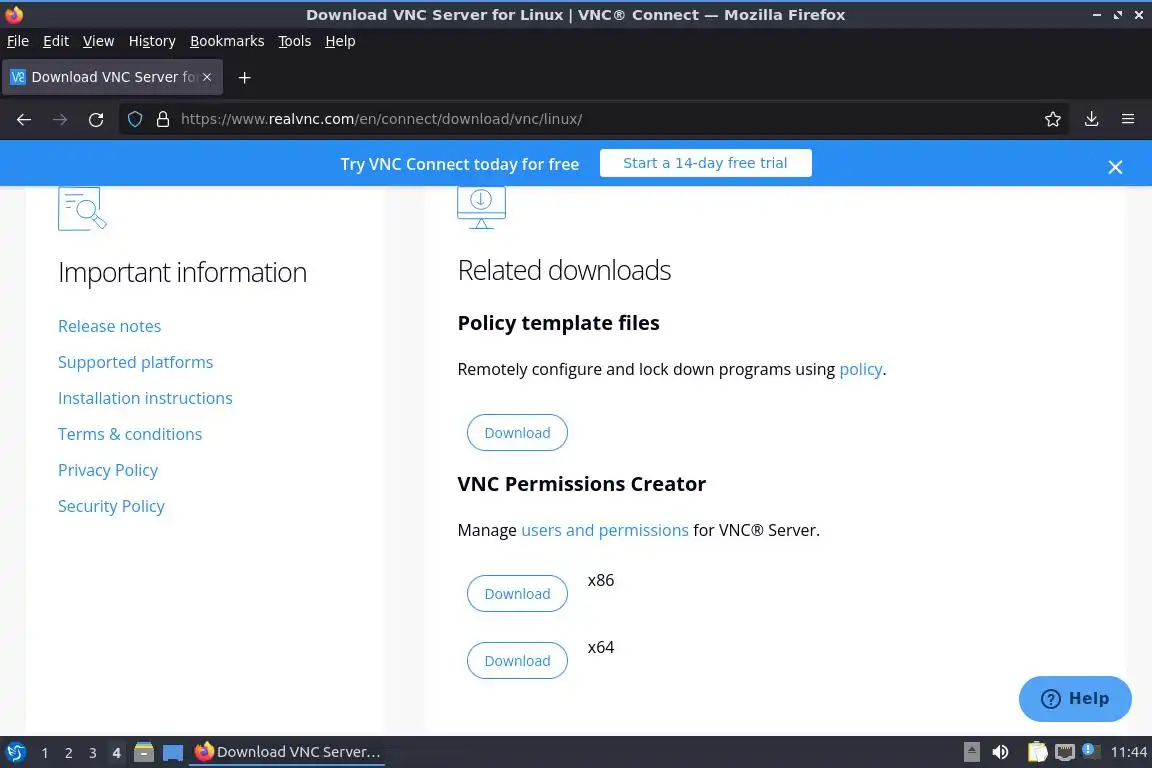
Task: Open the Release notes link
Action: point(109,326)
